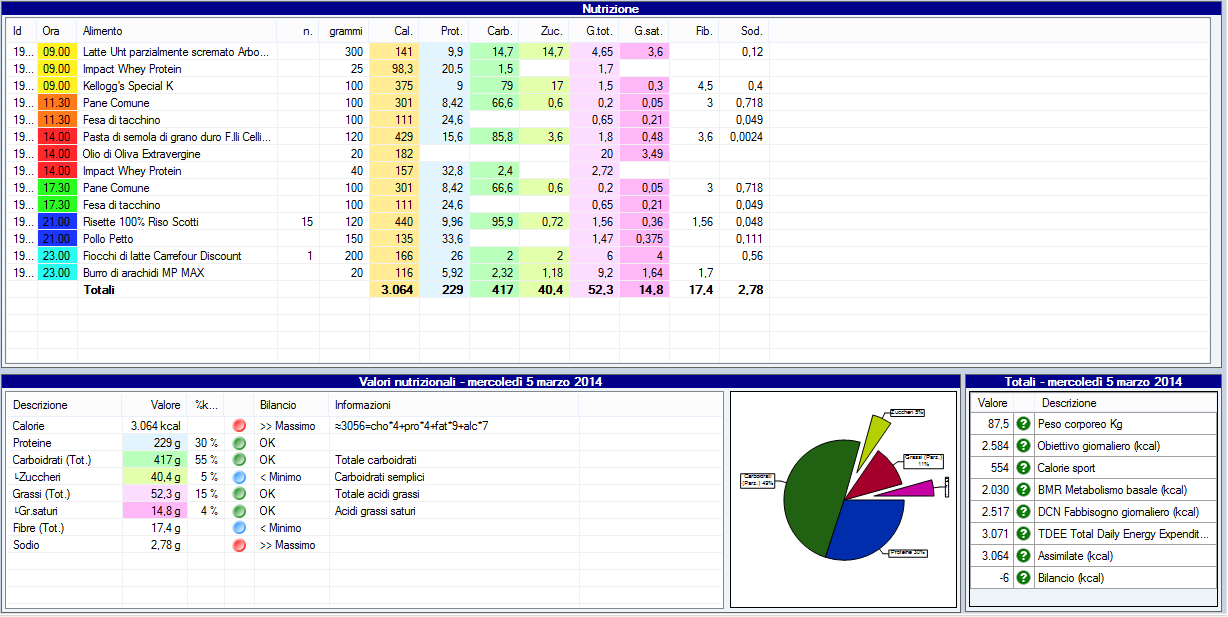Sort the food table by Cal. column
The image size is (1228, 617).
click(403, 32)
